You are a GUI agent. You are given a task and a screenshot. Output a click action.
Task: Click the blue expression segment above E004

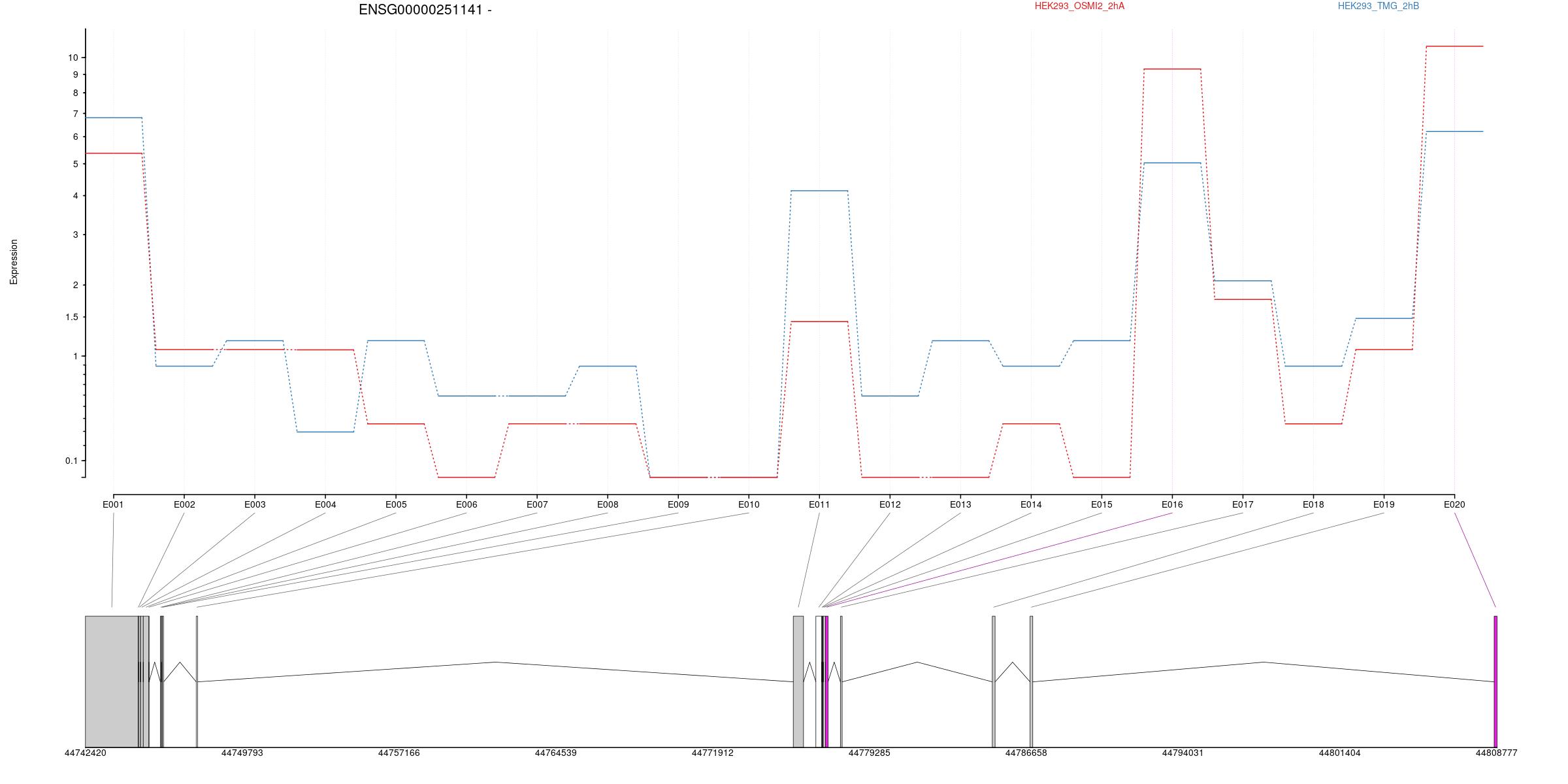point(325,432)
